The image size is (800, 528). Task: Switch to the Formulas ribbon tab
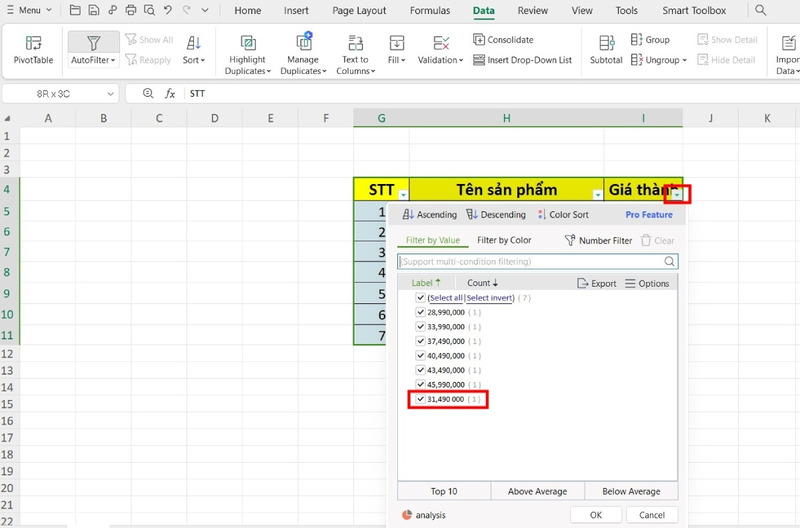click(x=430, y=11)
